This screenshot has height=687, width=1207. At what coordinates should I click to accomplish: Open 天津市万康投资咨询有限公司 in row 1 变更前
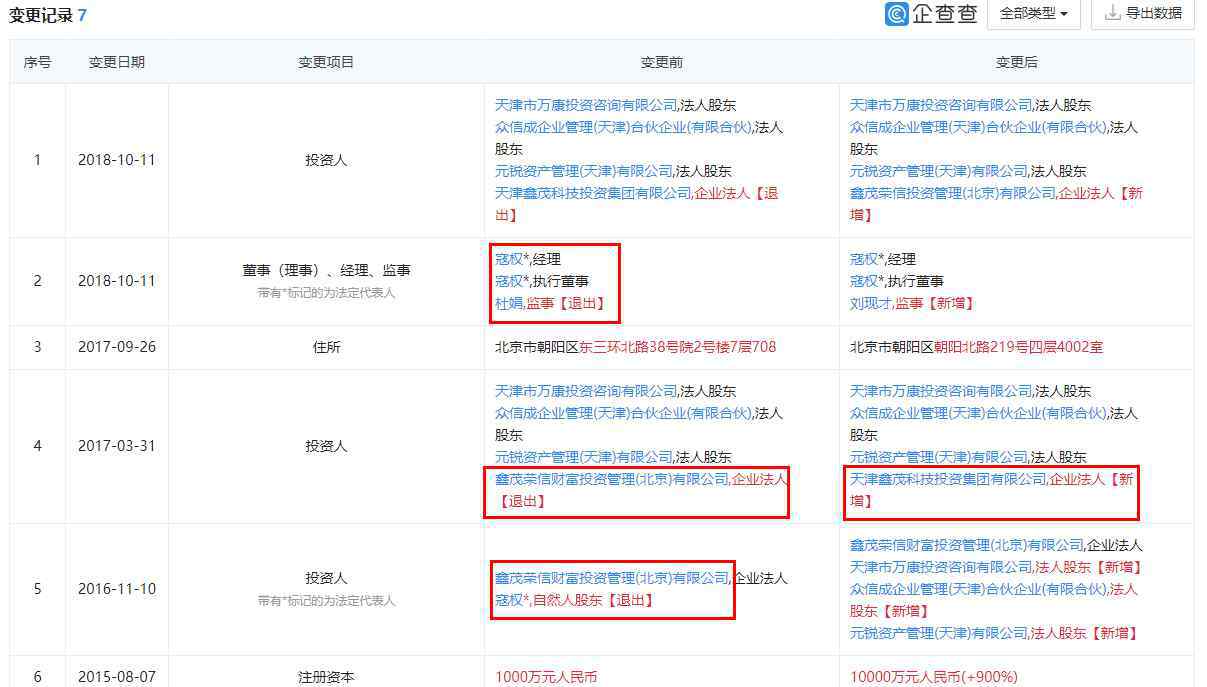coord(586,105)
